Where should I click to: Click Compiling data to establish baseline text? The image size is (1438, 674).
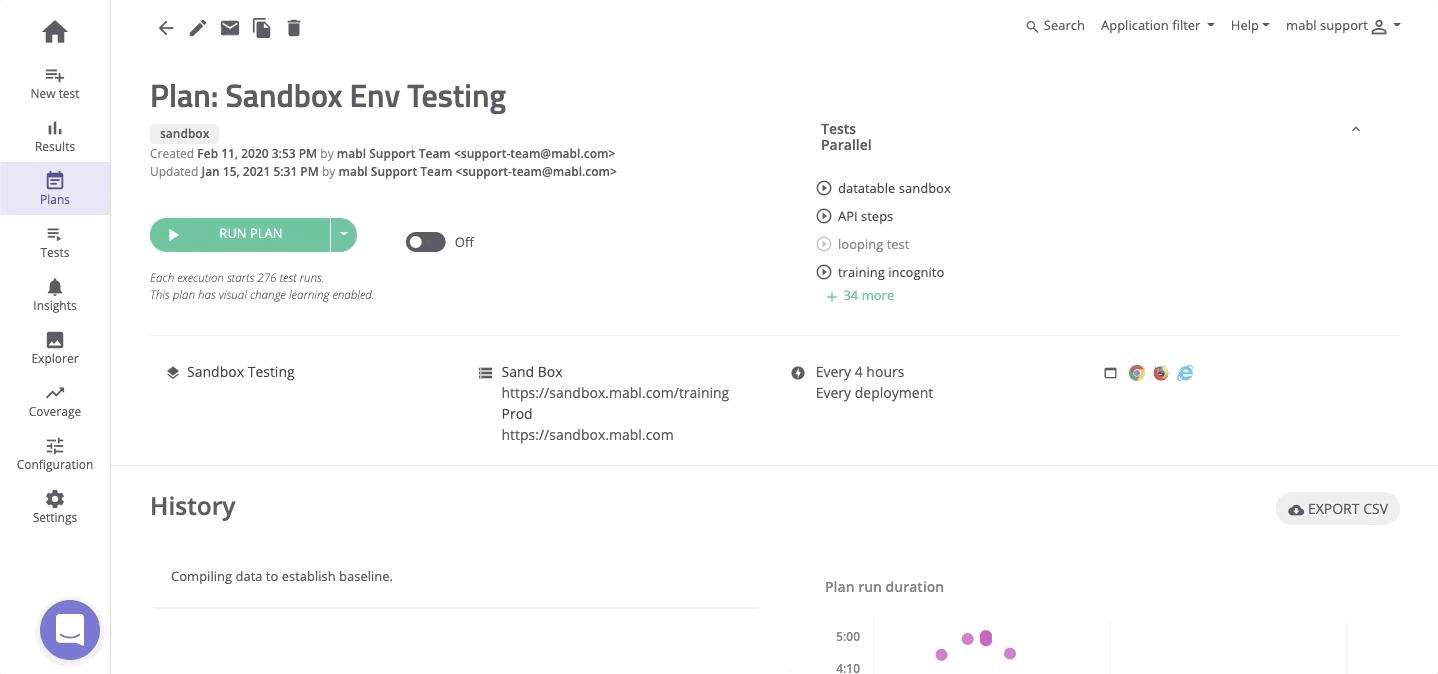click(x=282, y=577)
